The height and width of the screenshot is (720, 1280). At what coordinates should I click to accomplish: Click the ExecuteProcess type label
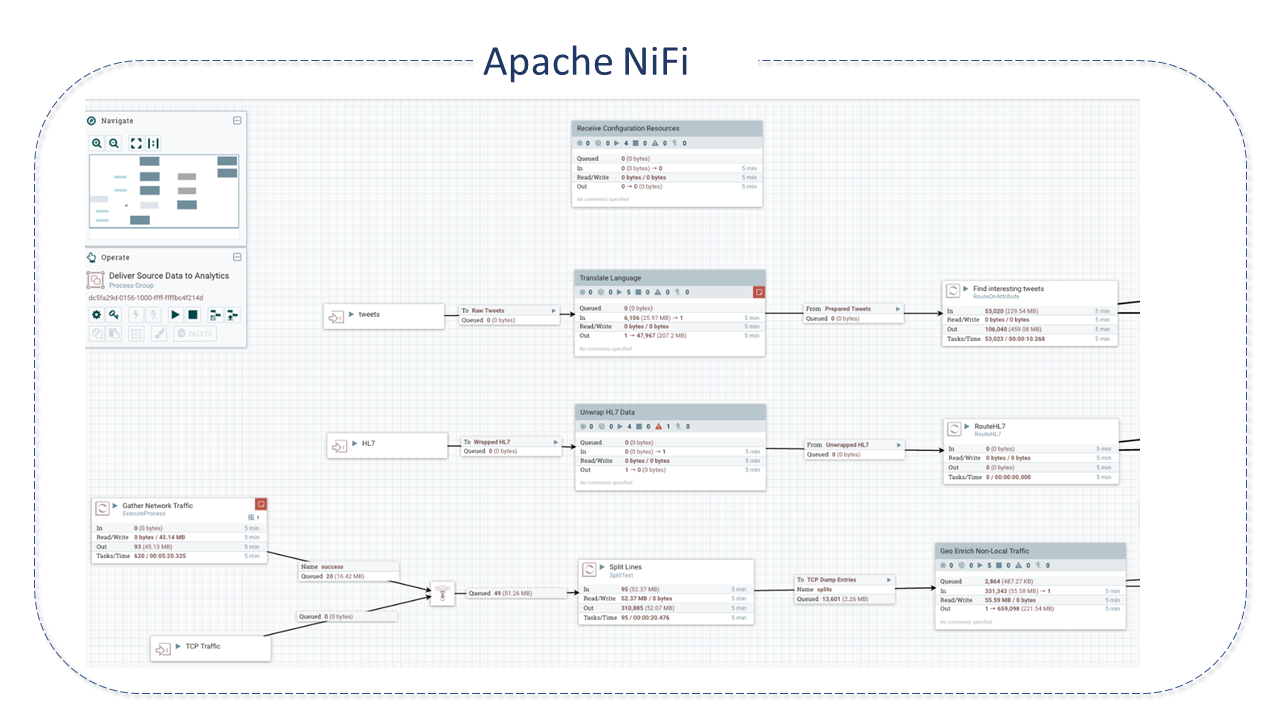click(142, 513)
